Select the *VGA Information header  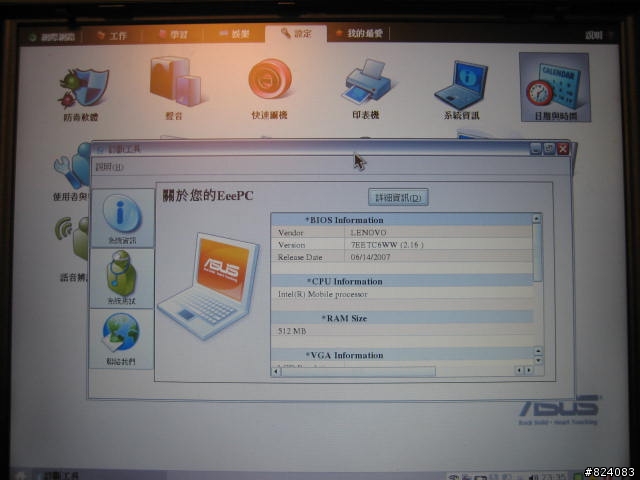pyautogui.click(x=344, y=355)
